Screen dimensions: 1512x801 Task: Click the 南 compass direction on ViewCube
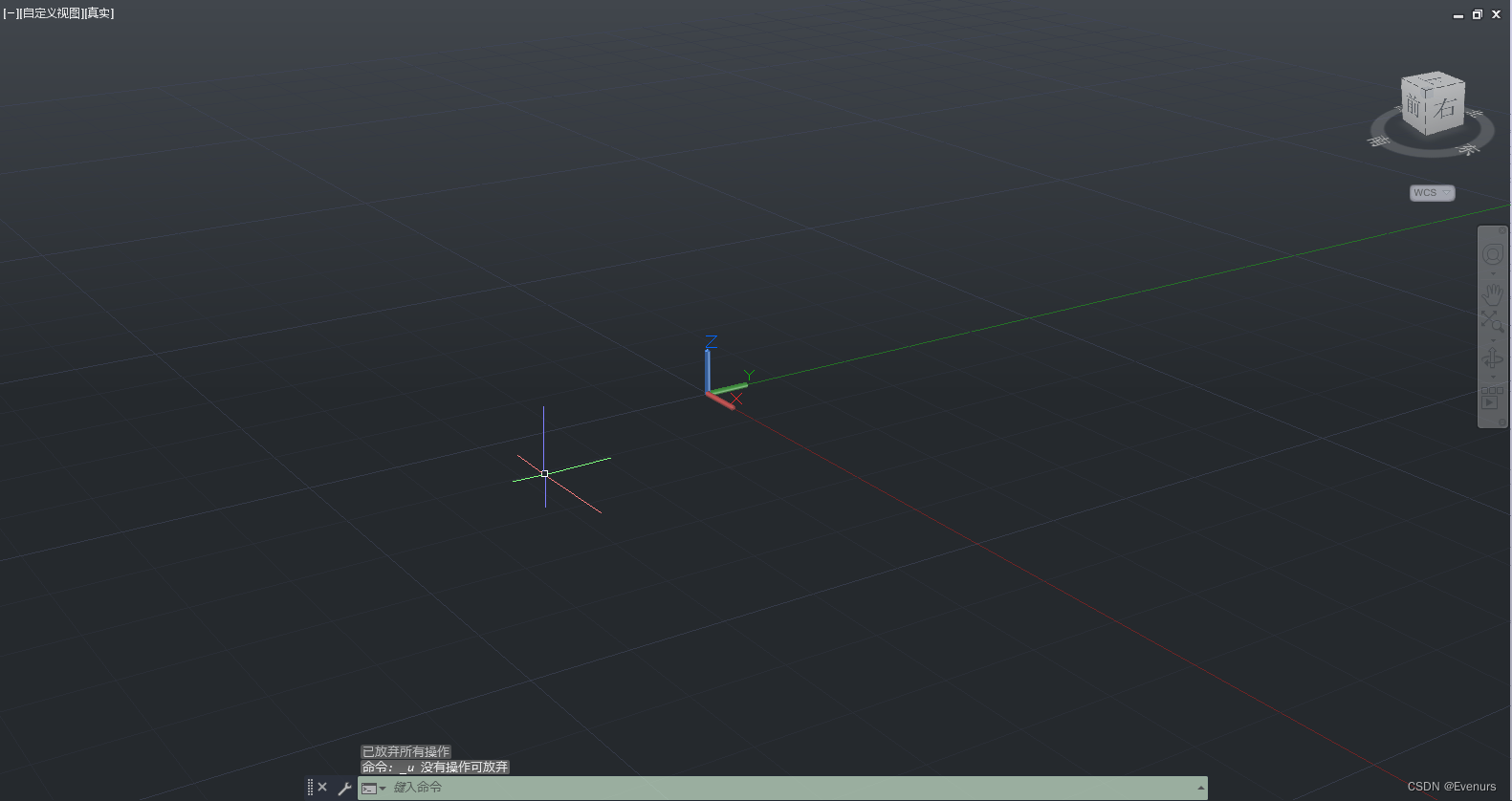point(1378,141)
